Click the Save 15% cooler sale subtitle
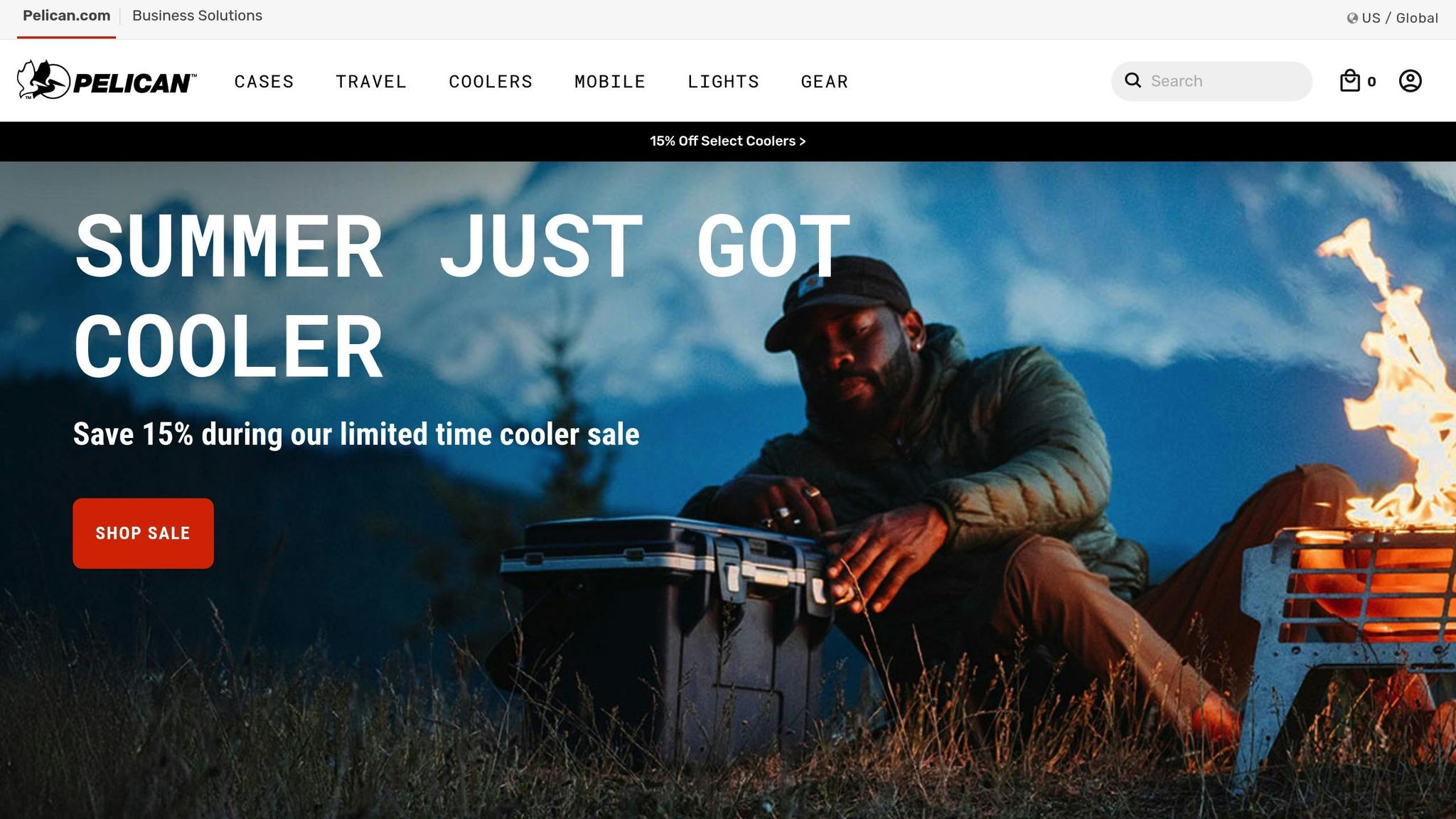 coord(356,434)
